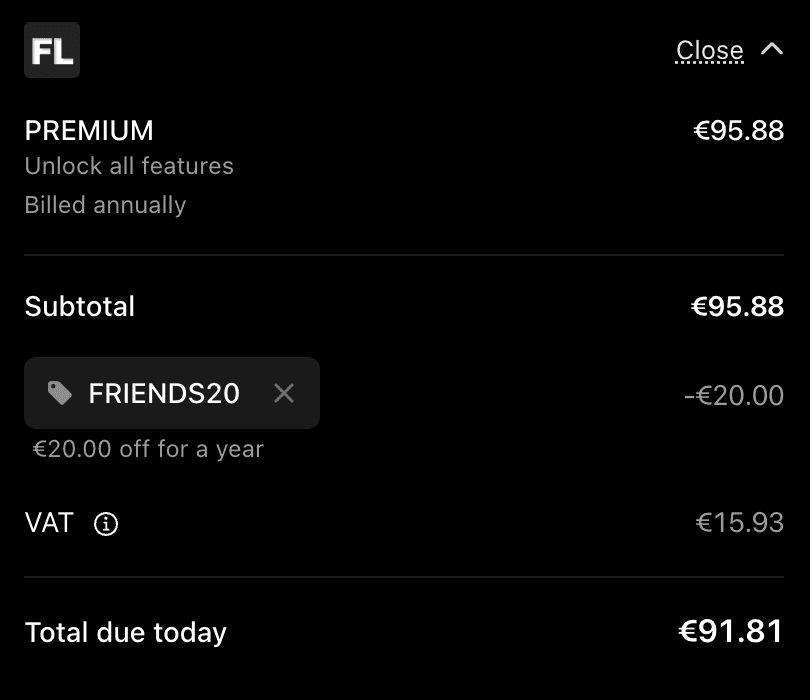
Task: Click the VAT label text
Action: (49, 522)
